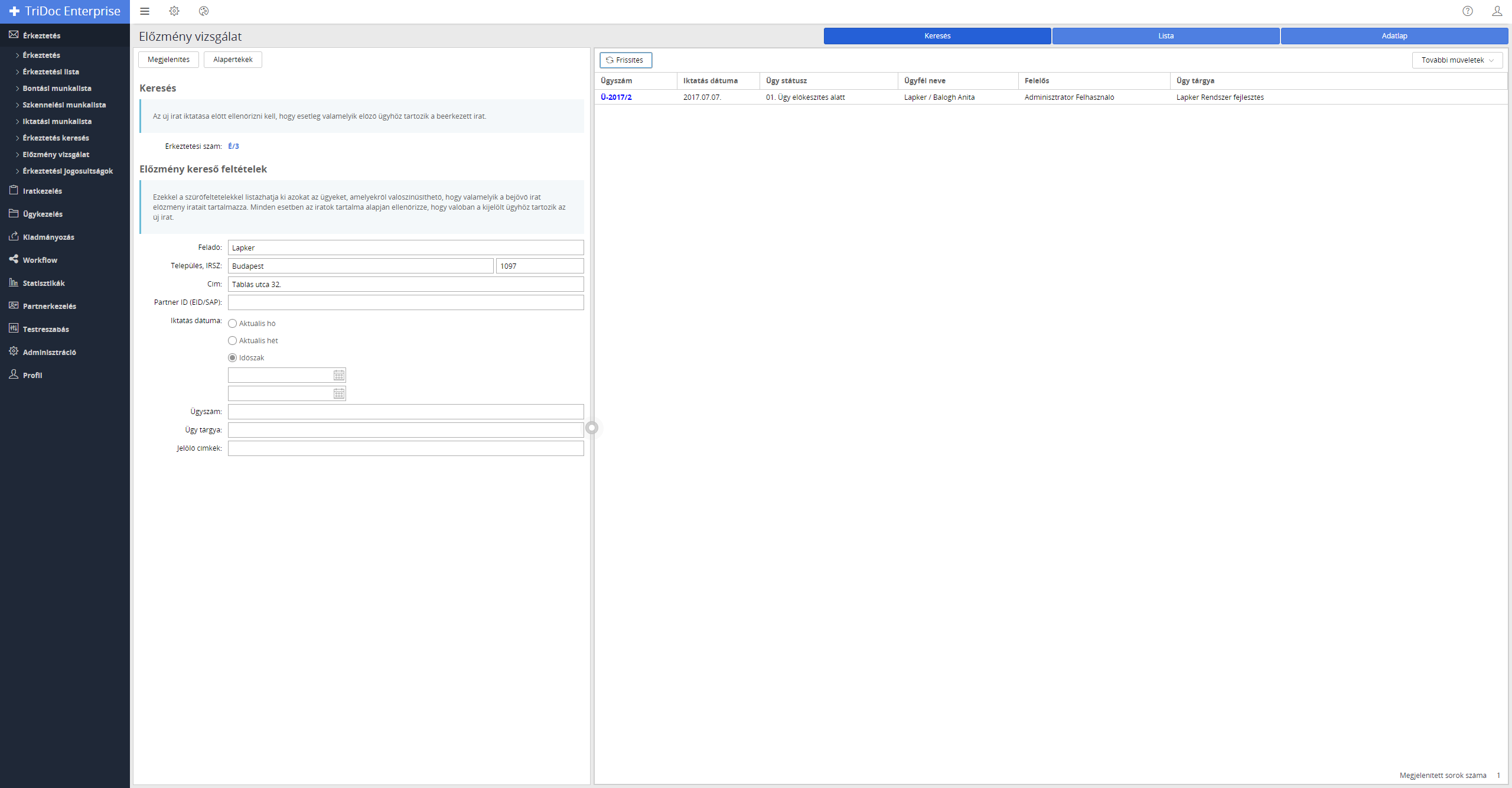The height and width of the screenshot is (788, 1512).
Task: Click the theme palette icon in top bar
Action: click(x=204, y=11)
